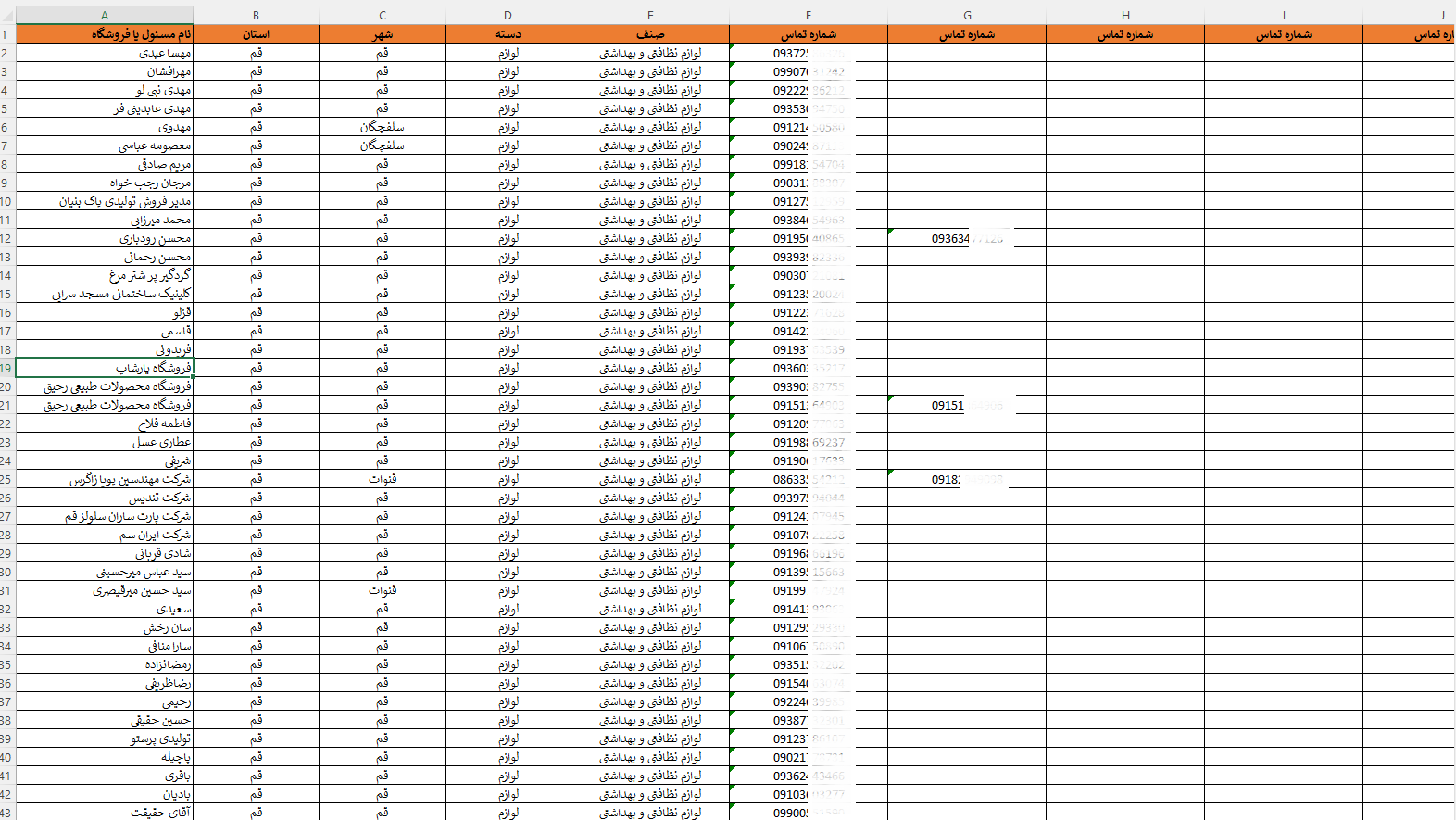The image size is (1456, 820).
Task: Click 'شماره تماس' header in column I
Action: tap(1284, 34)
